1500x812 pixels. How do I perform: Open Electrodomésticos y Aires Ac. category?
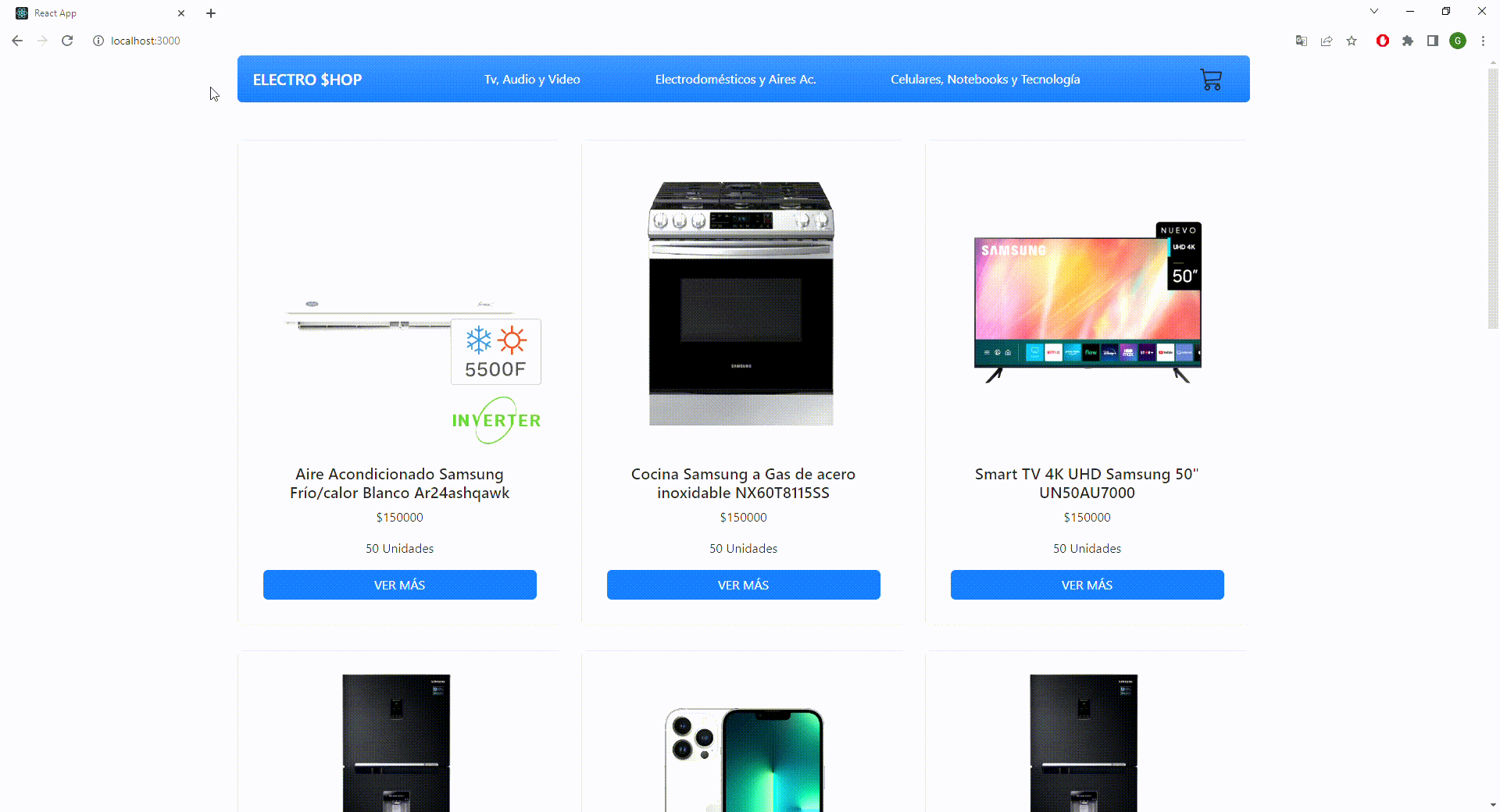(x=735, y=80)
